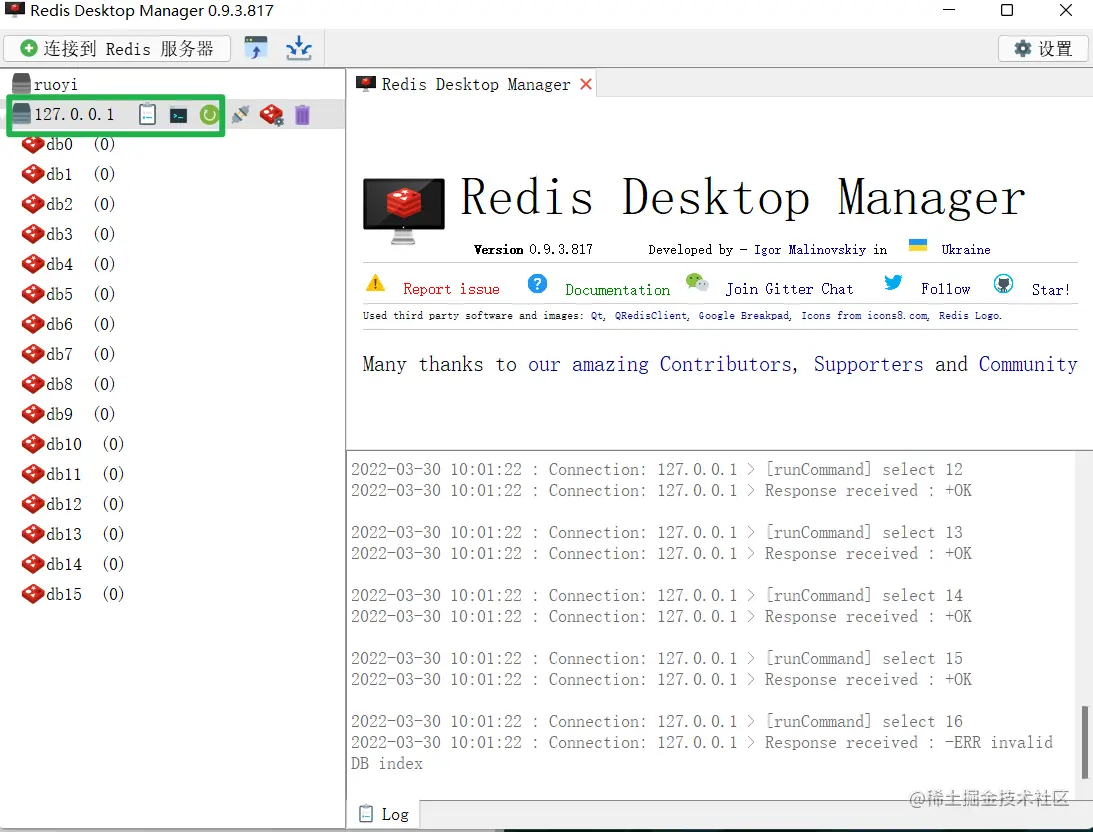Select database db0 in the tree
This screenshot has width=1093, height=832.
(68, 144)
